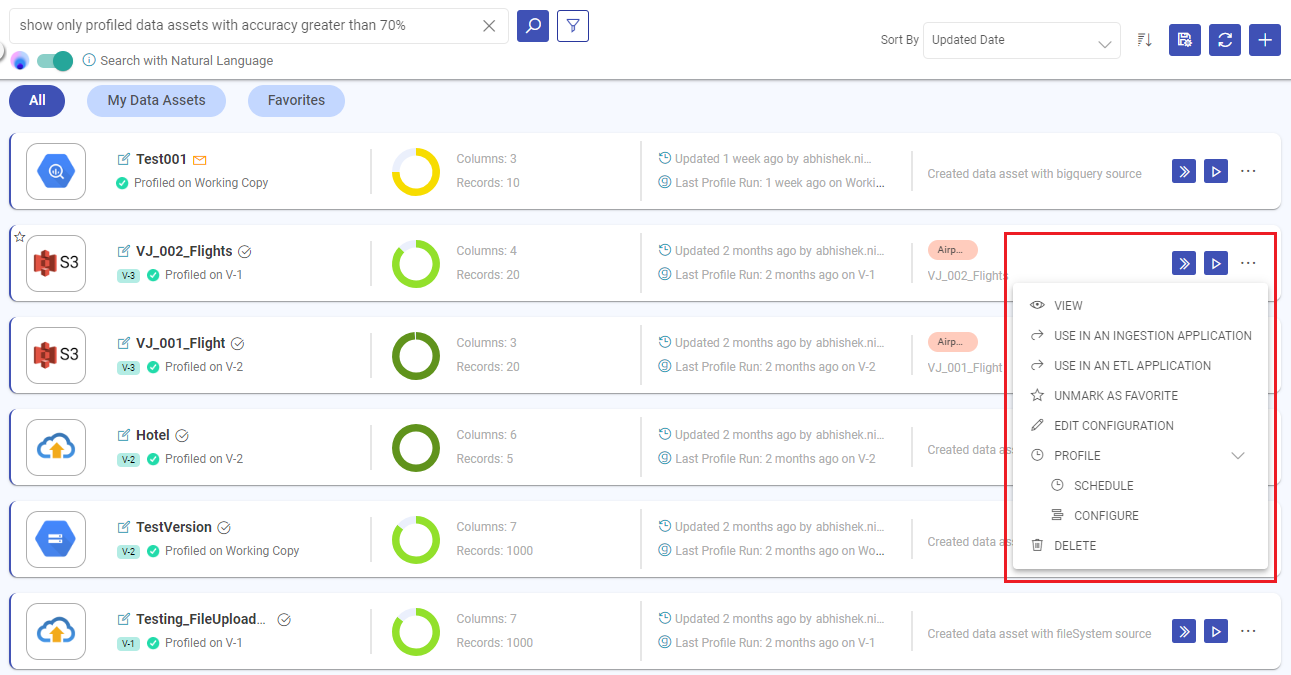Click the save search settings icon
Image resolution: width=1291 pixels, height=675 pixels.
[x=1184, y=40]
